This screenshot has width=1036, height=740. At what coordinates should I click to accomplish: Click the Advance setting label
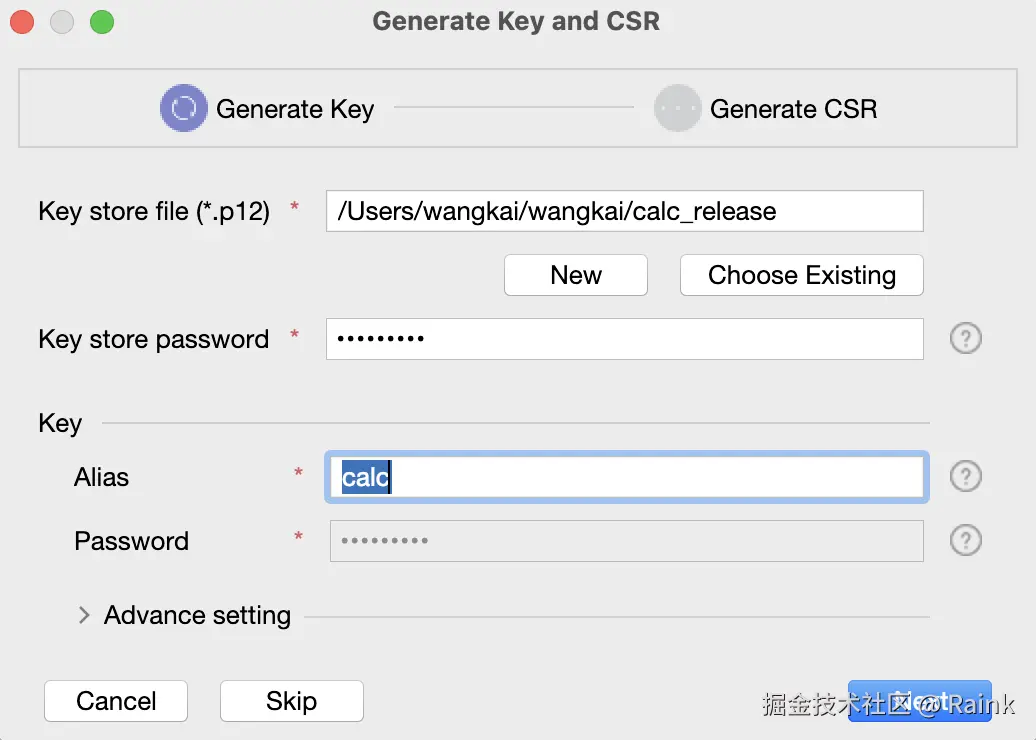coord(197,615)
